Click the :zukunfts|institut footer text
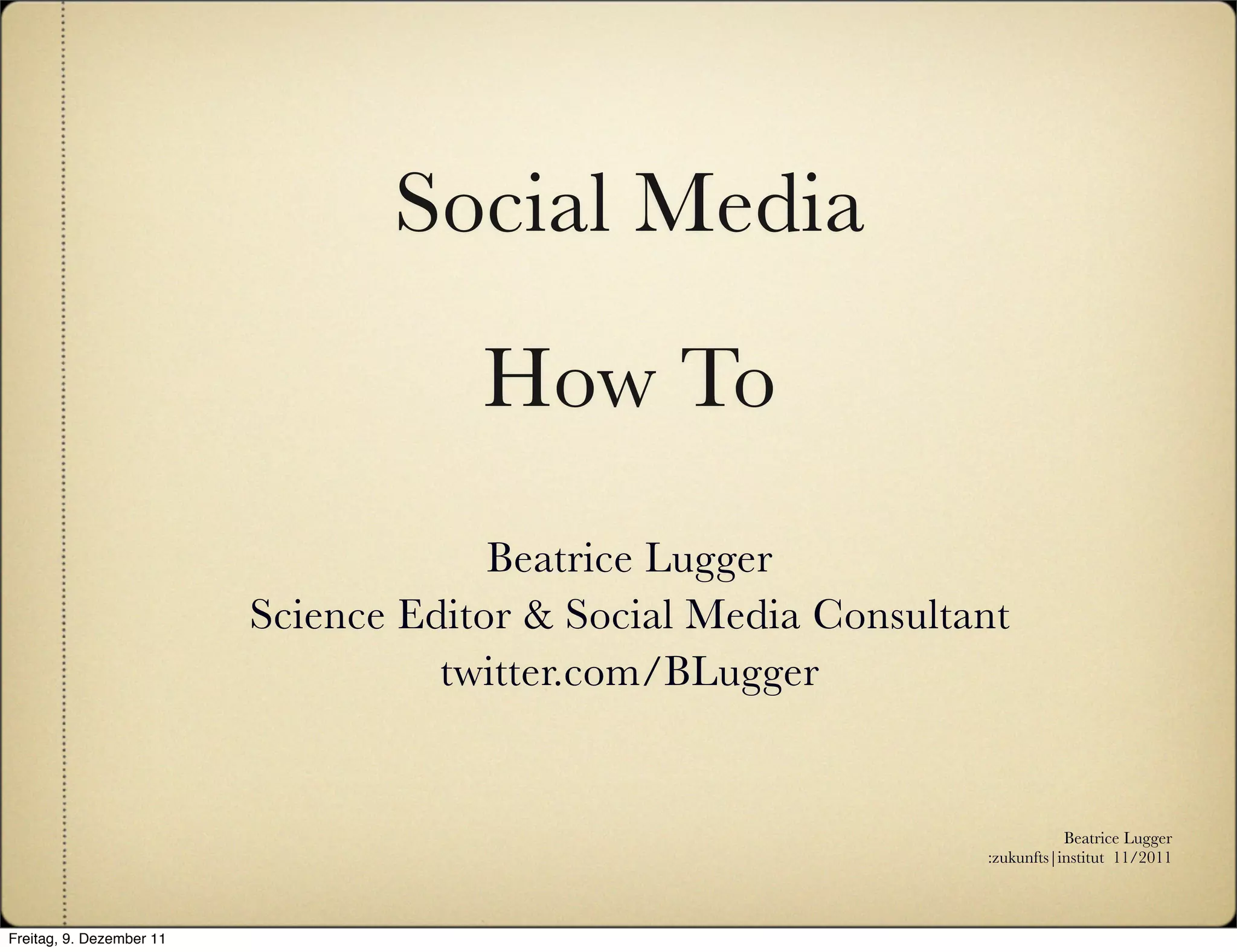Screen dimensions: 1237x952 pos(1045,858)
